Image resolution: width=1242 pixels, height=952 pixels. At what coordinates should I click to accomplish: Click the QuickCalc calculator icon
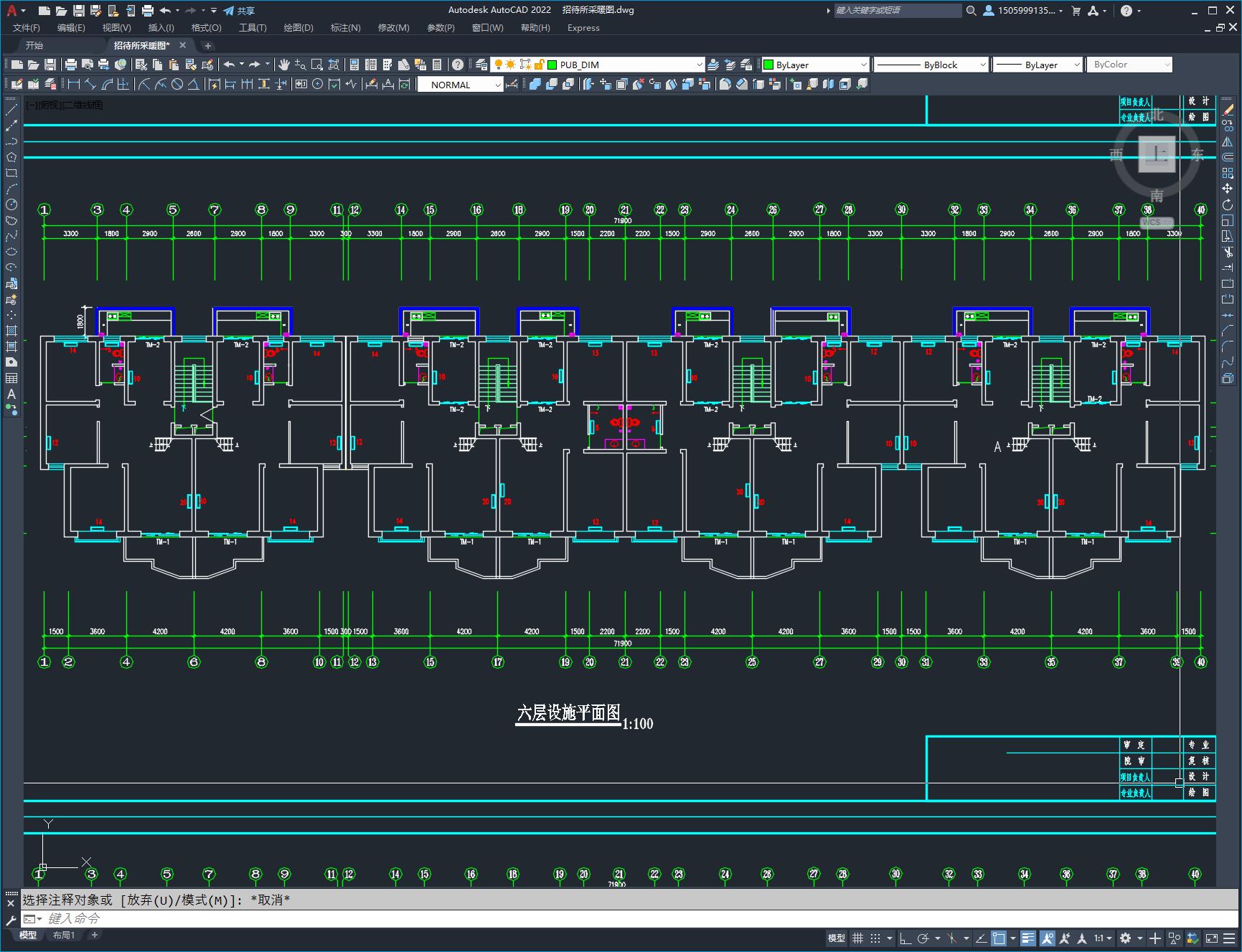pos(437,65)
